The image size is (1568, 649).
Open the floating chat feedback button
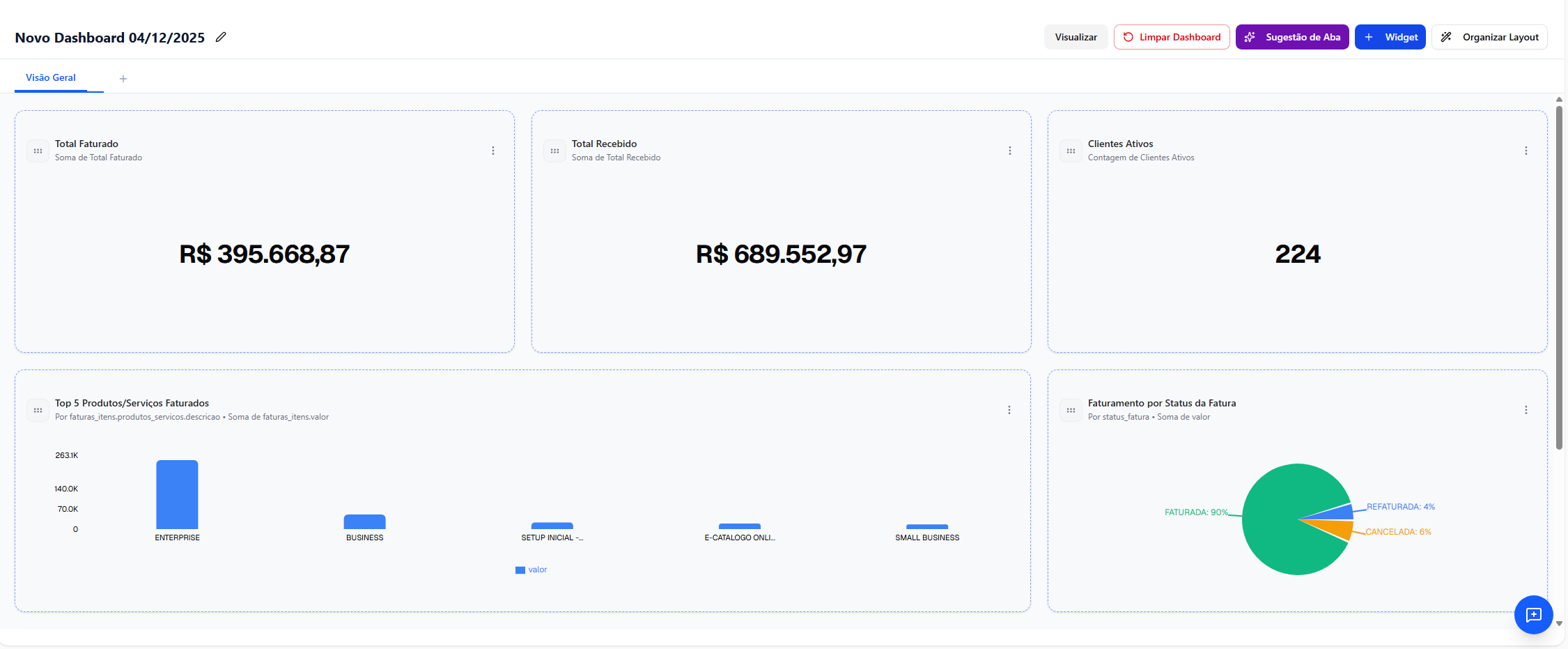[x=1533, y=614]
